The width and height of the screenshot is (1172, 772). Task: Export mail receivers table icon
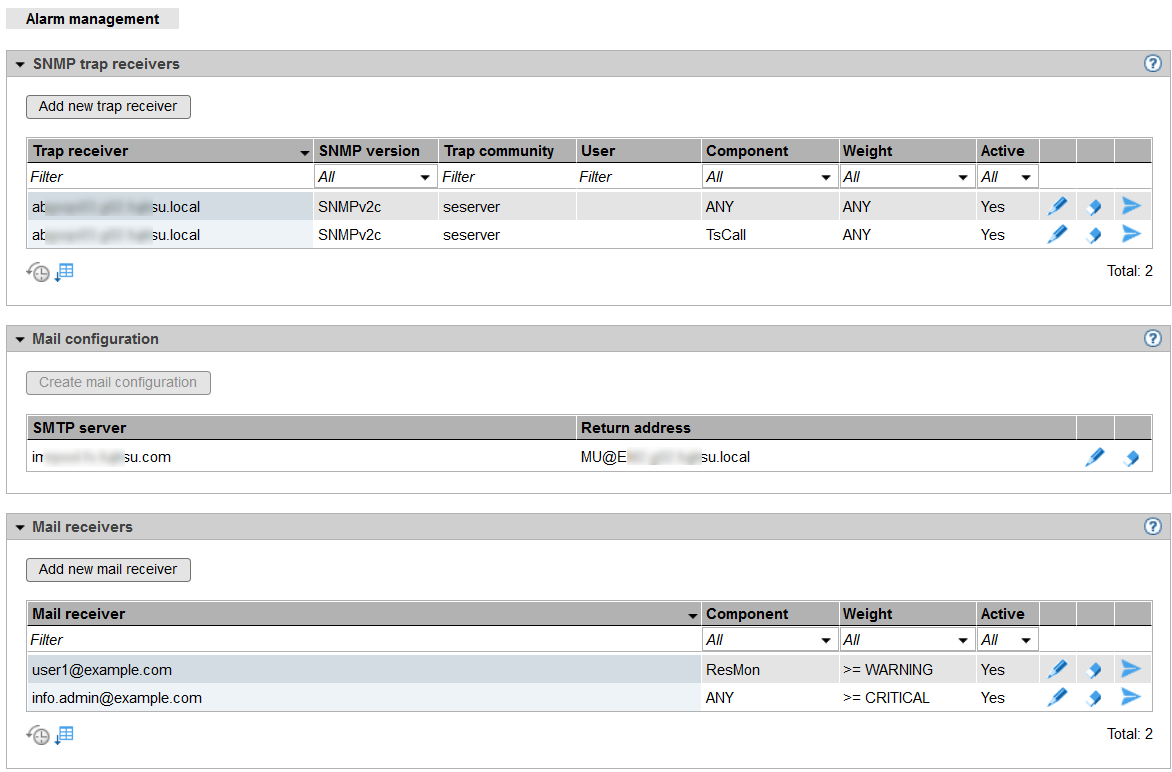(65, 735)
